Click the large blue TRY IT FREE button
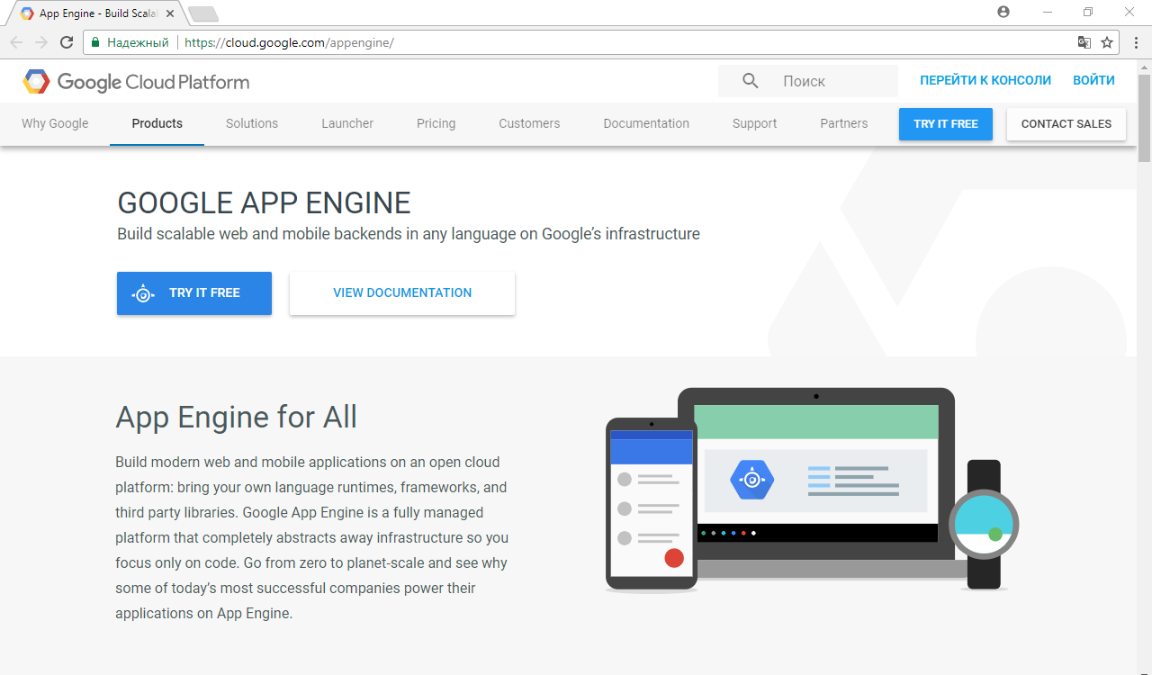The width and height of the screenshot is (1152, 675). tap(194, 293)
